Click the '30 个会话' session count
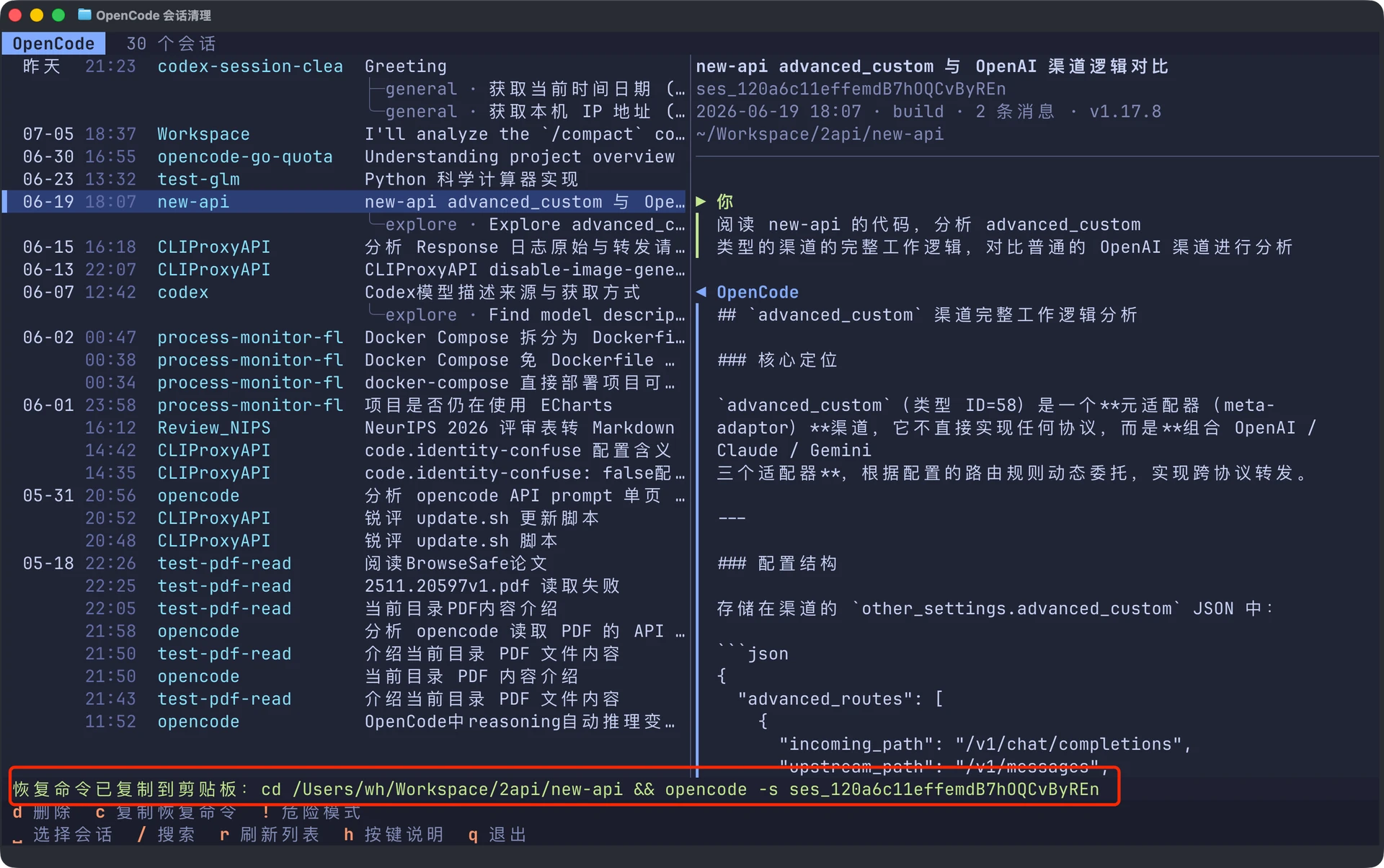Viewport: 1384px width, 868px height. pyautogui.click(x=172, y=44)
